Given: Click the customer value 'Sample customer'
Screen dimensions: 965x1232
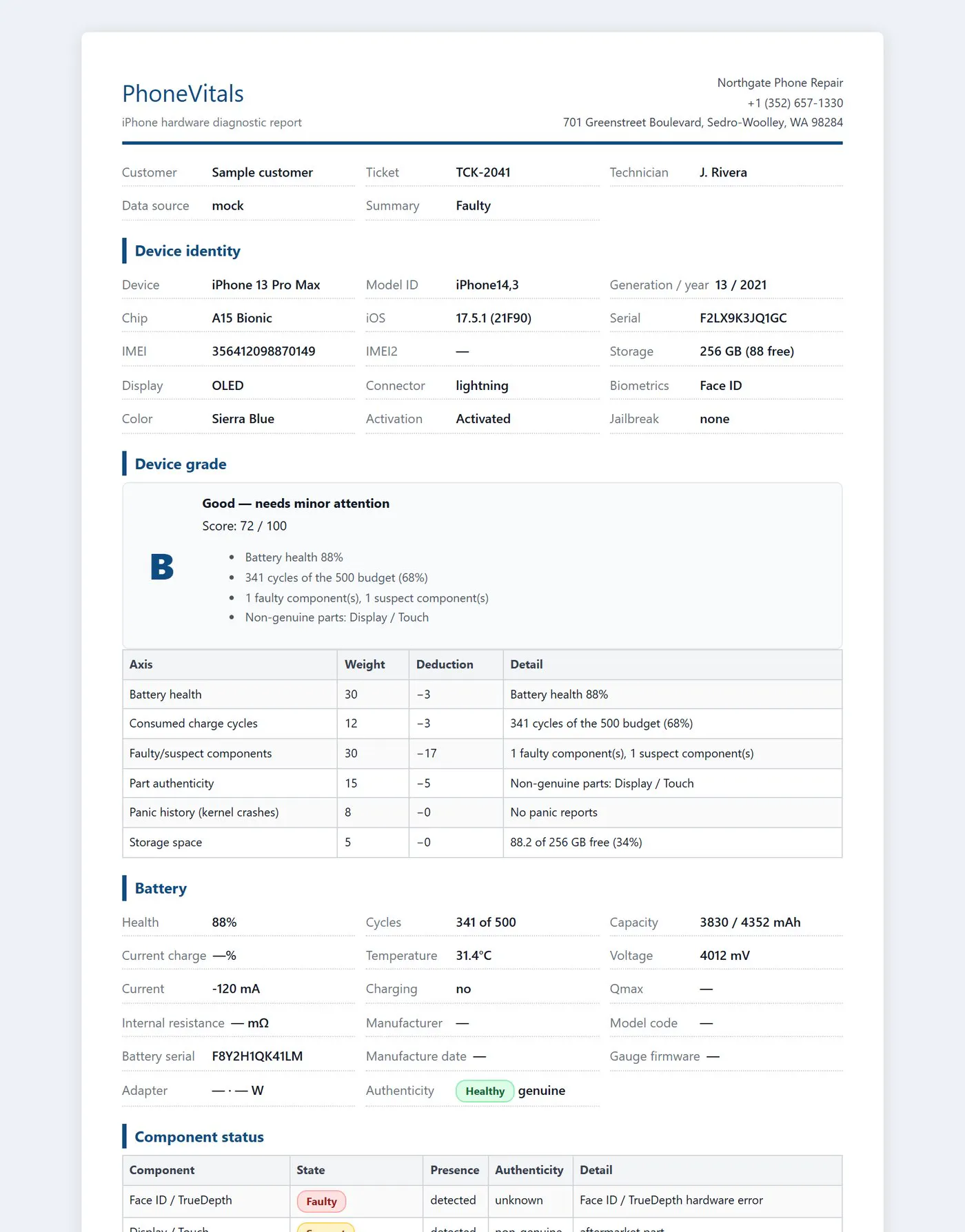Looking at the screenshot, I should point(262,172).
